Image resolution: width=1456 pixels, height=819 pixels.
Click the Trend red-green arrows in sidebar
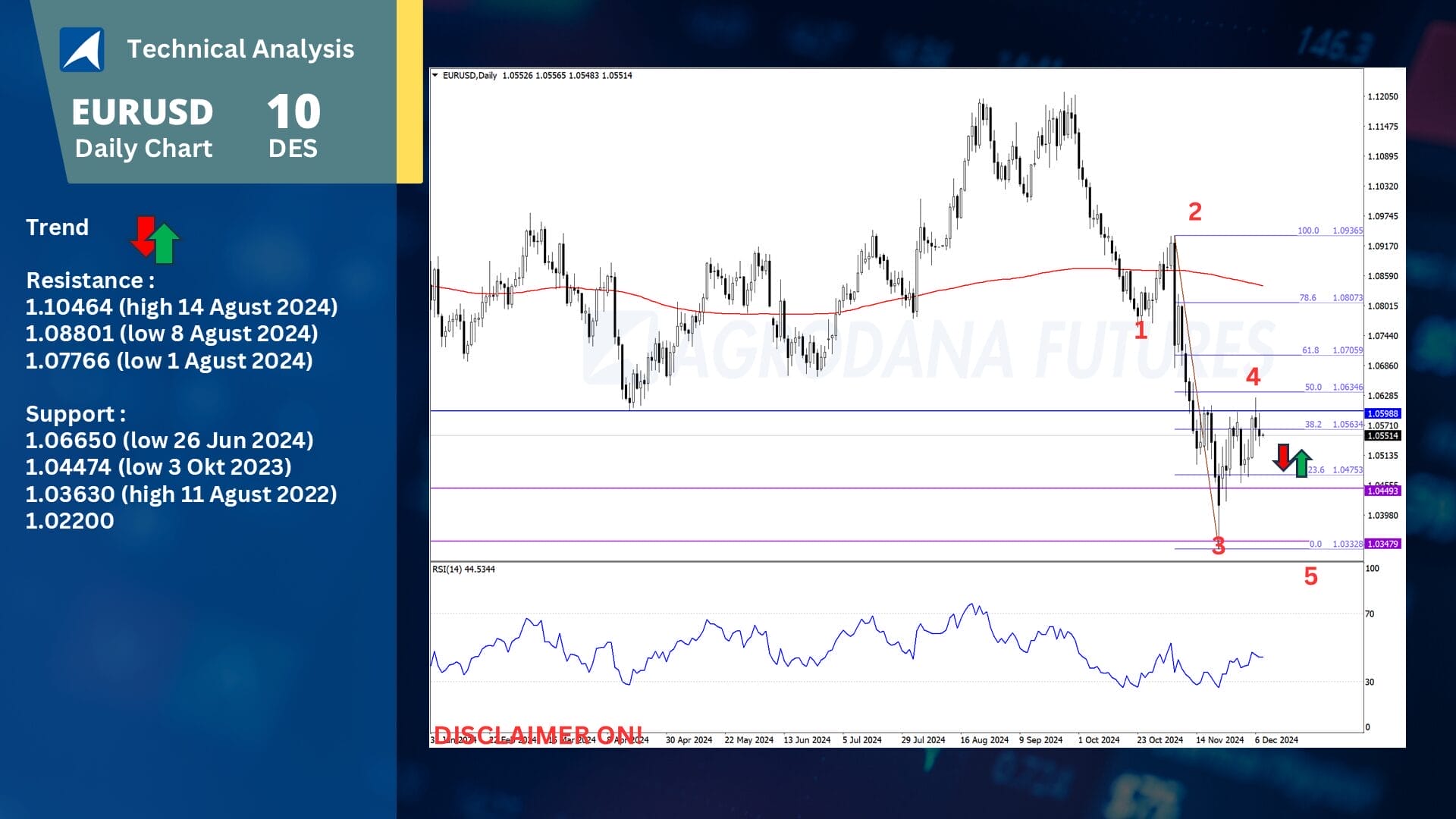(x=155, y=240)
